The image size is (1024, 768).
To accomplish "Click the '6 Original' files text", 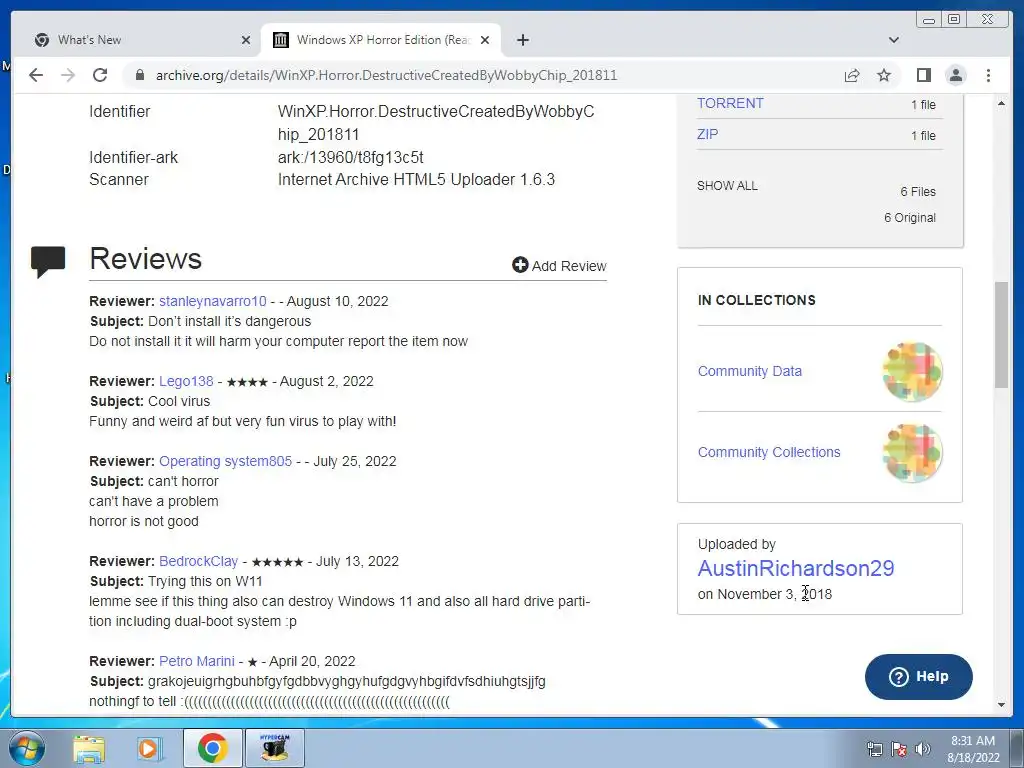I will pos(910,217).
